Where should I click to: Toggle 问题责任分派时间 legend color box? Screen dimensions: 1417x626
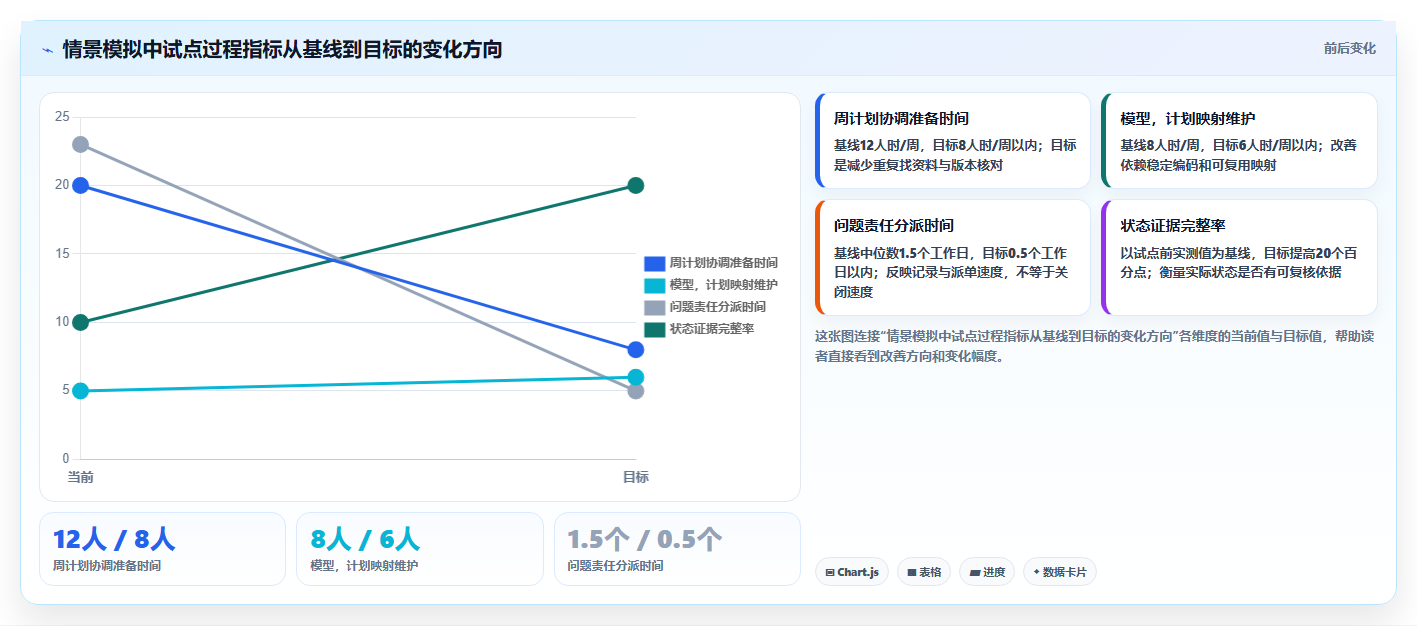[x=654, y=307]
